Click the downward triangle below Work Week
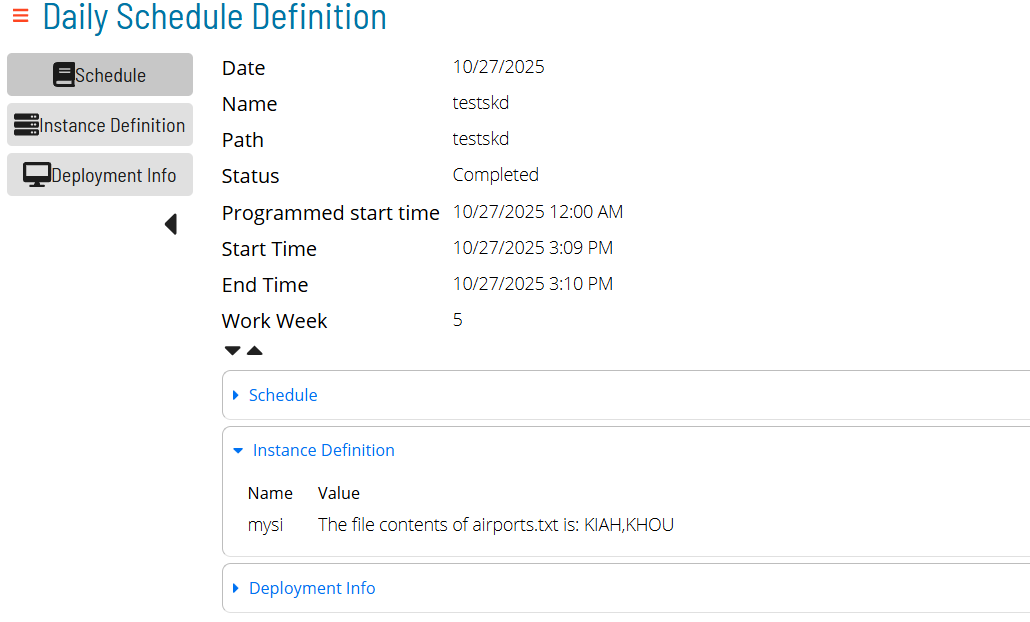This screenshot has width=1030, height=622. click(x=232, y=350)
